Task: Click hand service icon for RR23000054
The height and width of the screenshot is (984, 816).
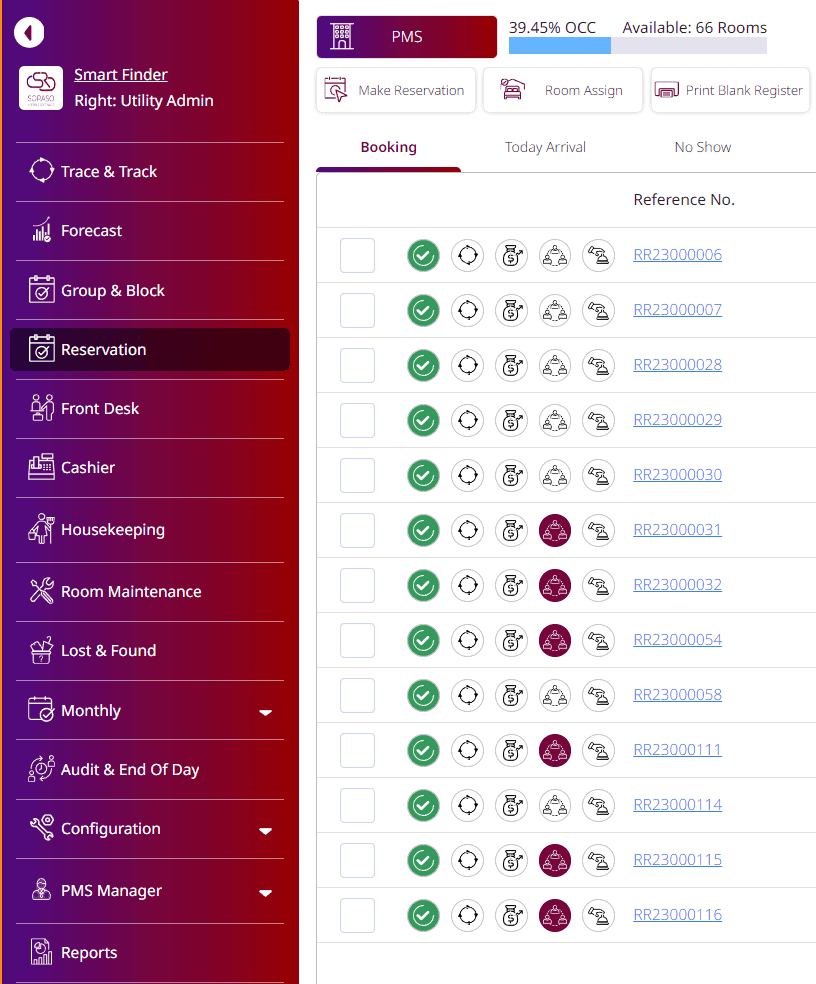Action: point(598,640)
